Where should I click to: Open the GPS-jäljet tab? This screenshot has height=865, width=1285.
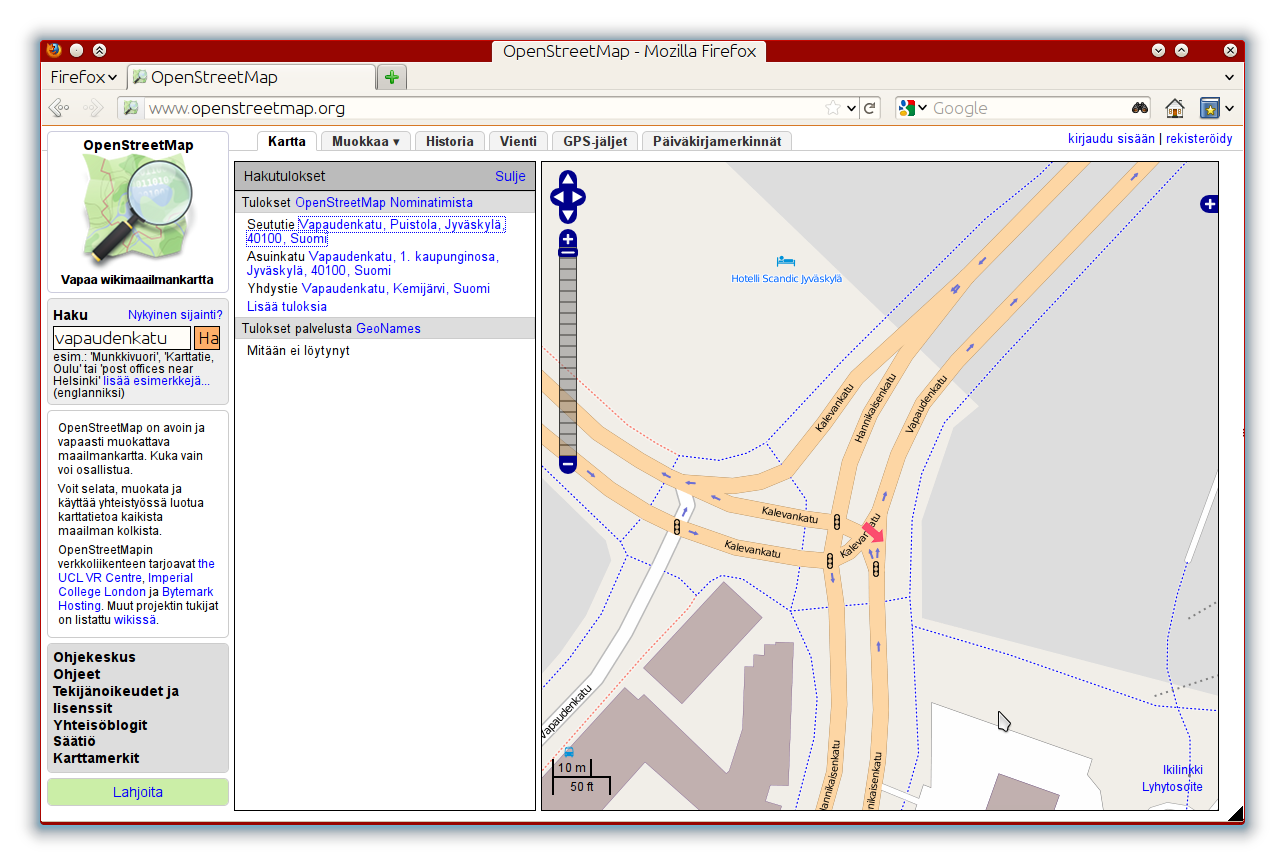pyautogui.click(x=595, y=141)
